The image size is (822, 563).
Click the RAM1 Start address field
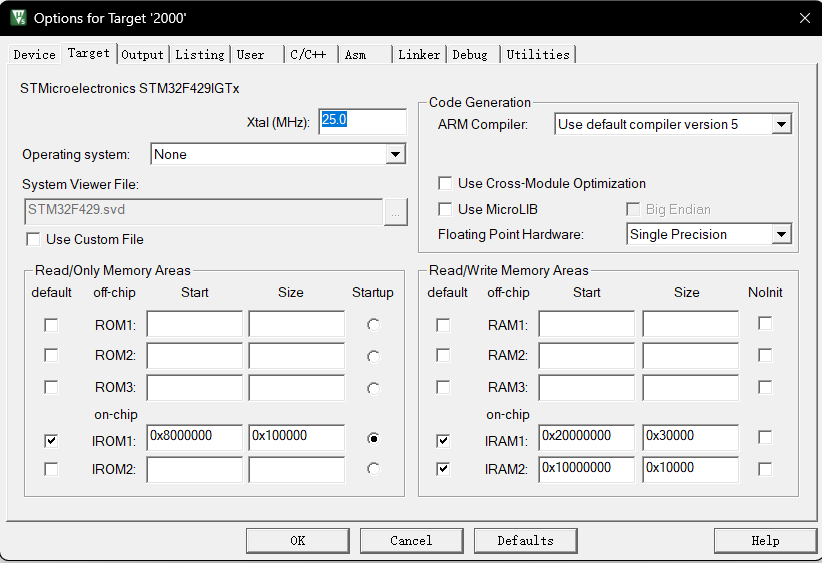(587, 324)
